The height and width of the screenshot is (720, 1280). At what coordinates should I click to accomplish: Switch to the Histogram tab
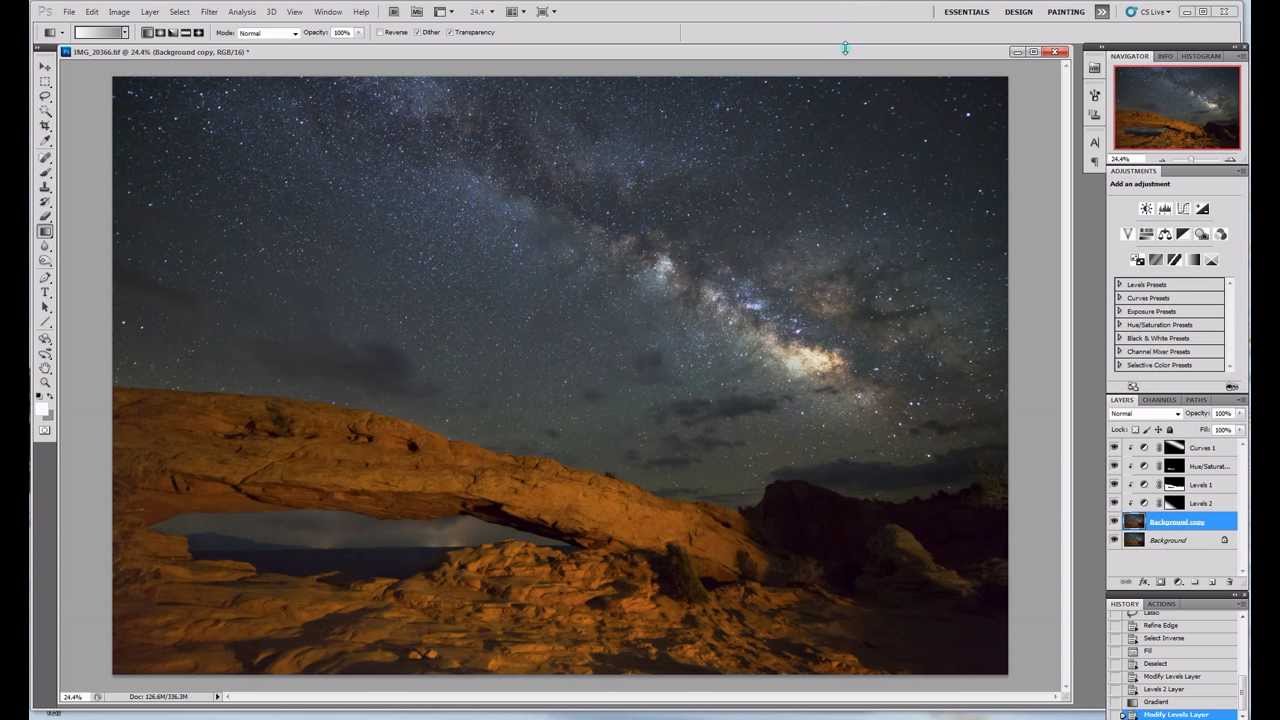click(1201, 56)
